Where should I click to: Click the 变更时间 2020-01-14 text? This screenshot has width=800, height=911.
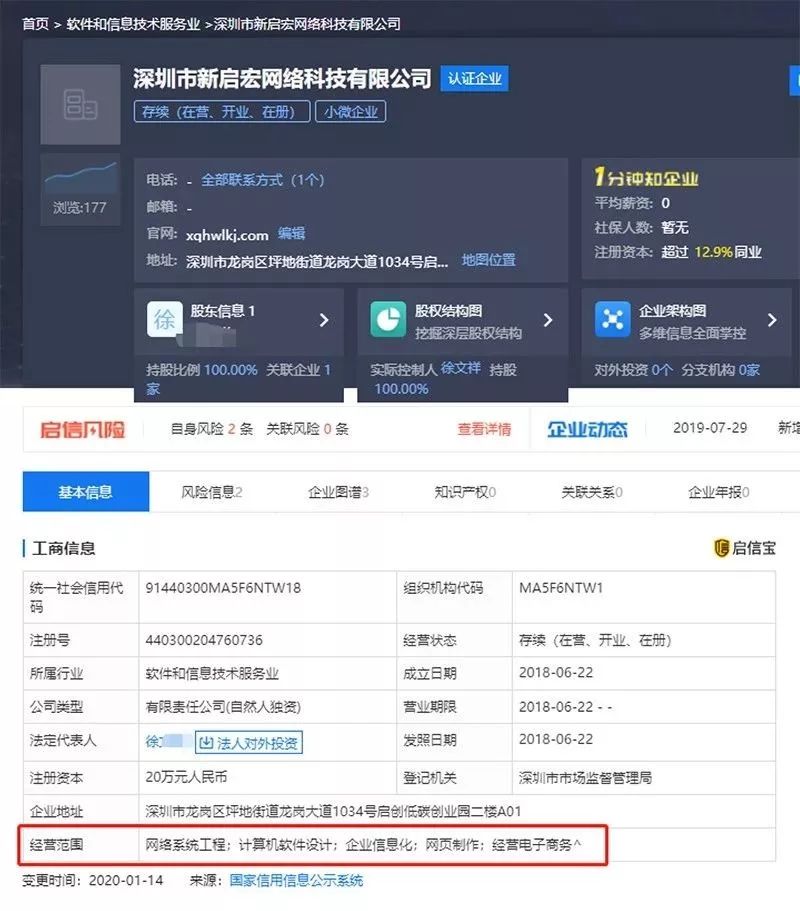click(x=92, y=881)
